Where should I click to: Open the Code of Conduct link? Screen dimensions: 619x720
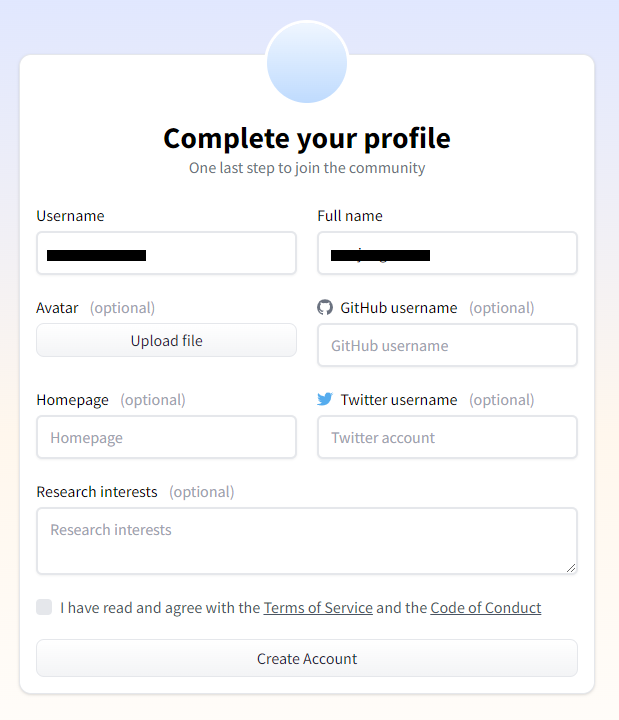[485, 608]
